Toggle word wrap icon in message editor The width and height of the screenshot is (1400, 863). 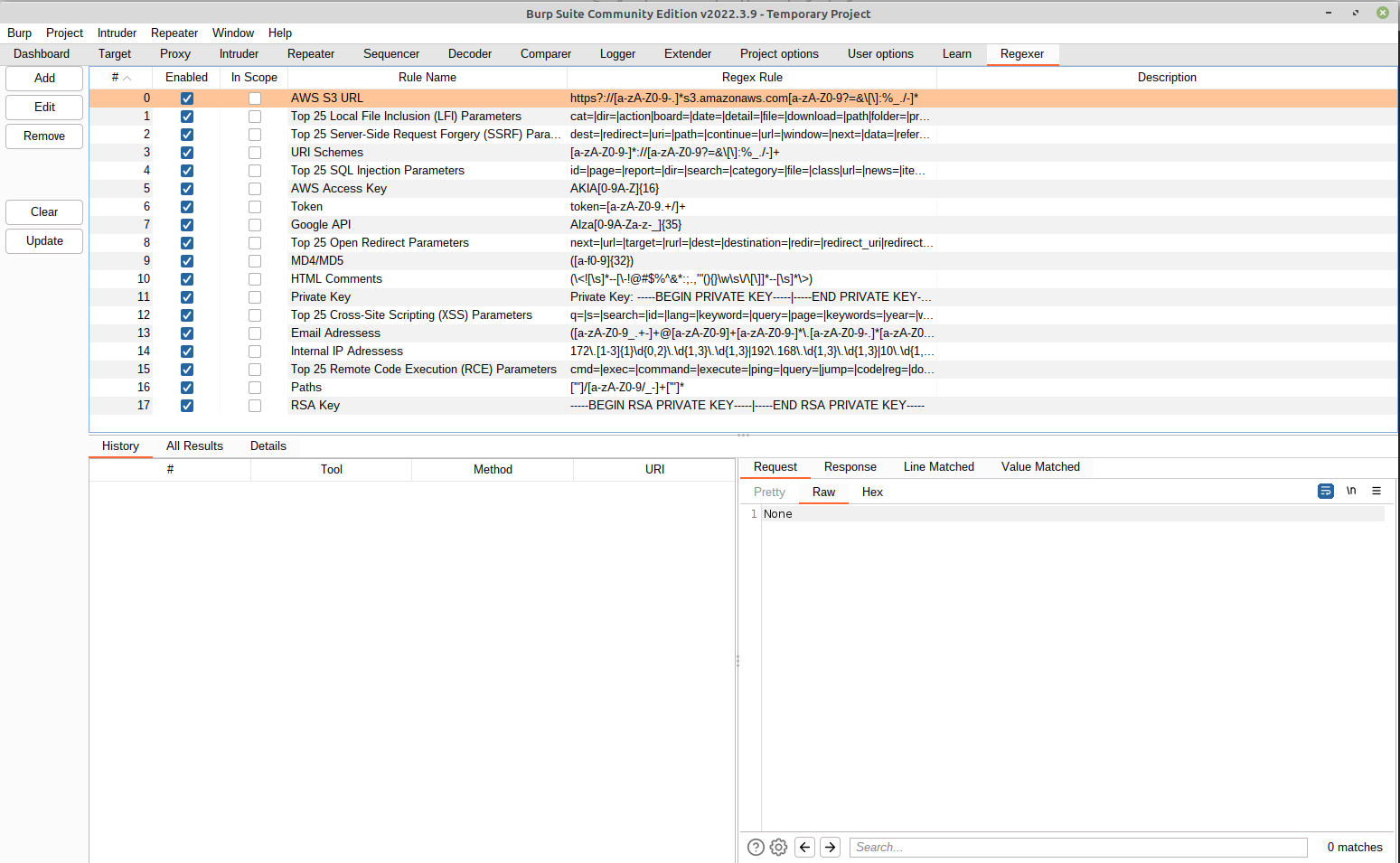coord(1326,491)
